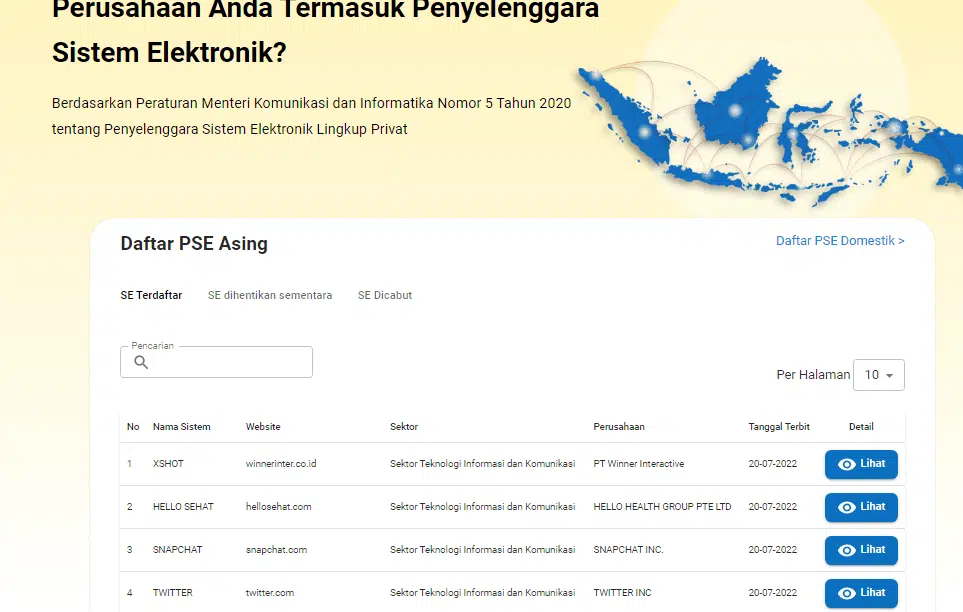This screenshot has width=963, height=612.
Task: Click the Pencarian search input field
Action: tap(216, 362)
